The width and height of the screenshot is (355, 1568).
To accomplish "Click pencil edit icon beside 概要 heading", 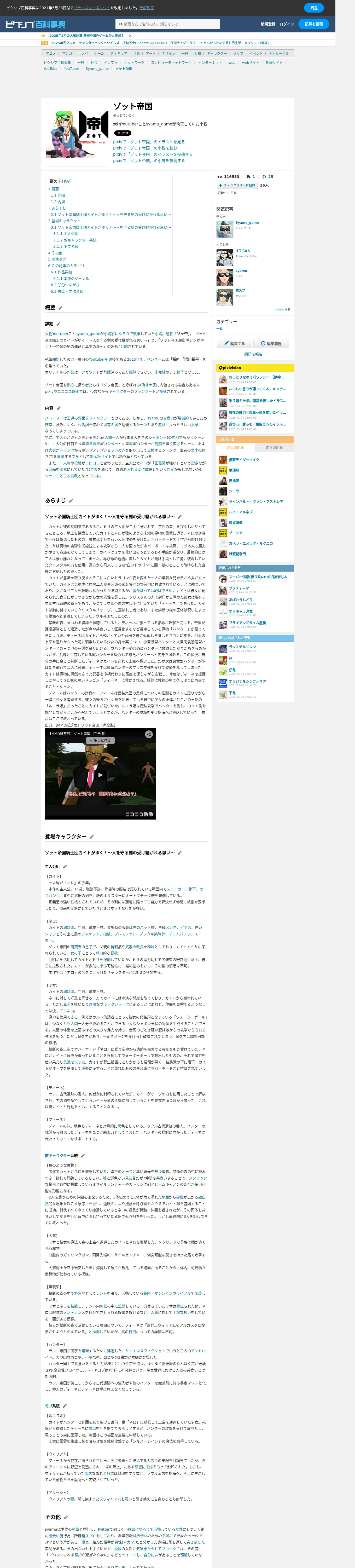I will [x=61, y=308].
